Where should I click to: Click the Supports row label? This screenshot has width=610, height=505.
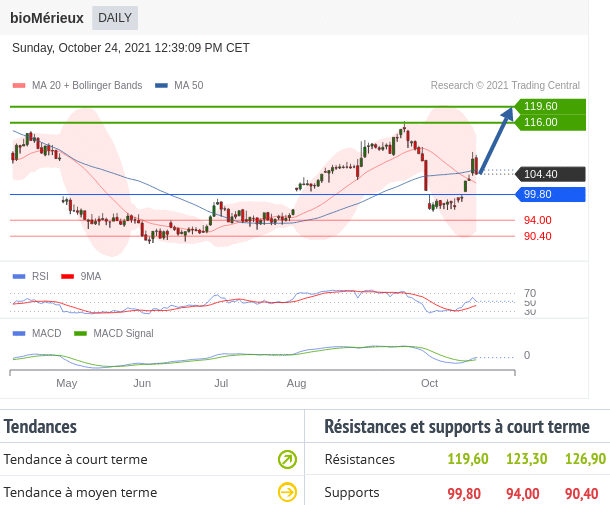(x=352, y=493)
